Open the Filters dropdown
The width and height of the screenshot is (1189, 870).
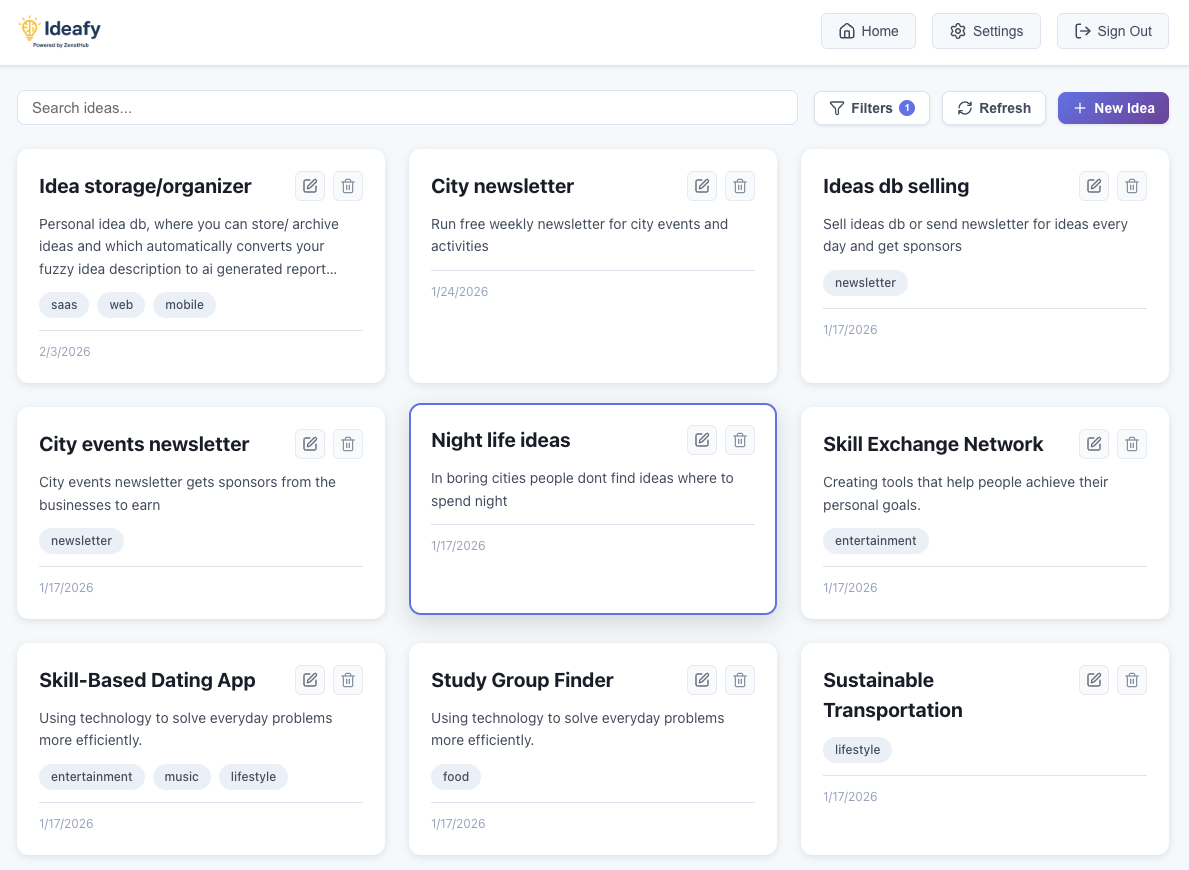(x=872, y=108)
